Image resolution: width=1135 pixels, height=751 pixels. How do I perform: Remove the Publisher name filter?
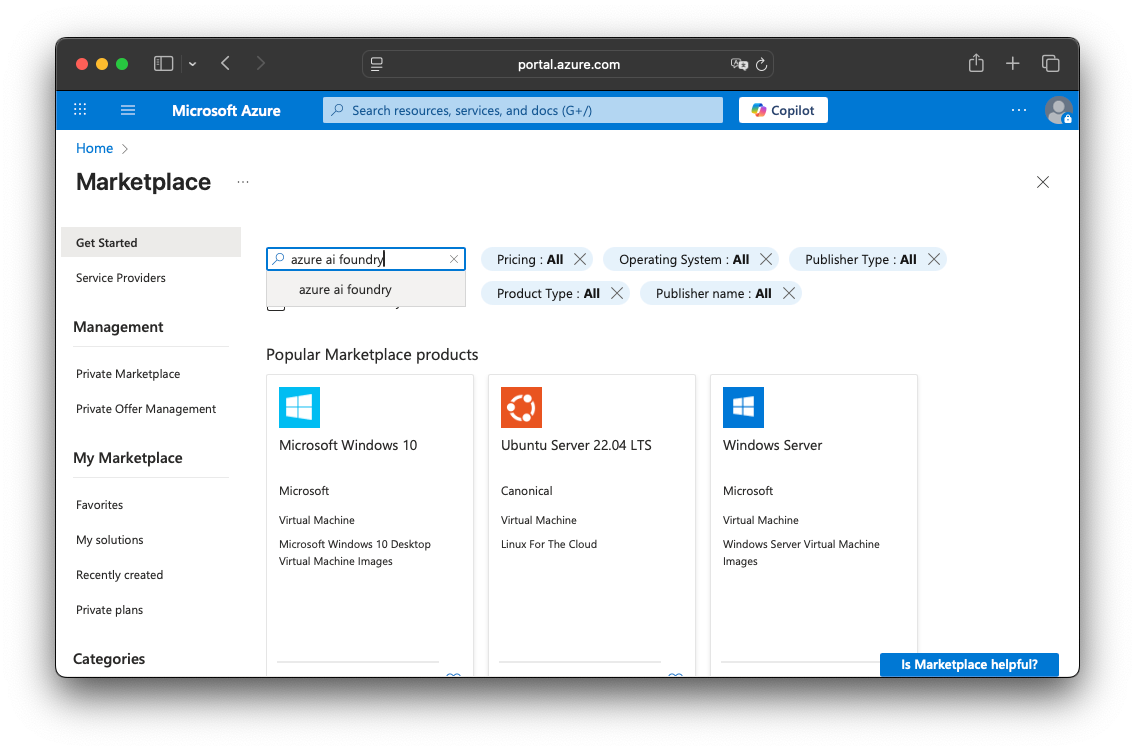coord(789,293)
